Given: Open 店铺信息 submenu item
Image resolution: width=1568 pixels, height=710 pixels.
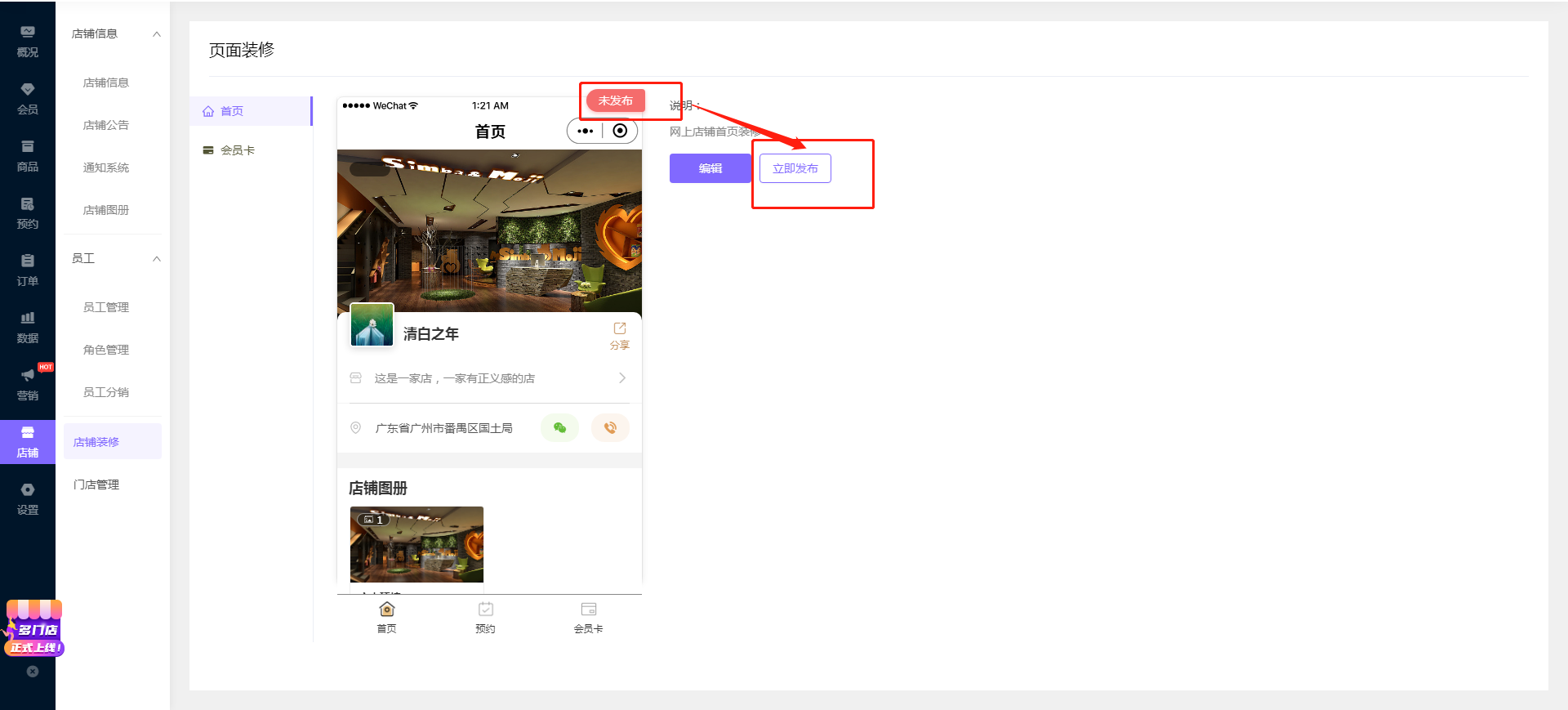Looking at the screenshot, I should [106, 83].
